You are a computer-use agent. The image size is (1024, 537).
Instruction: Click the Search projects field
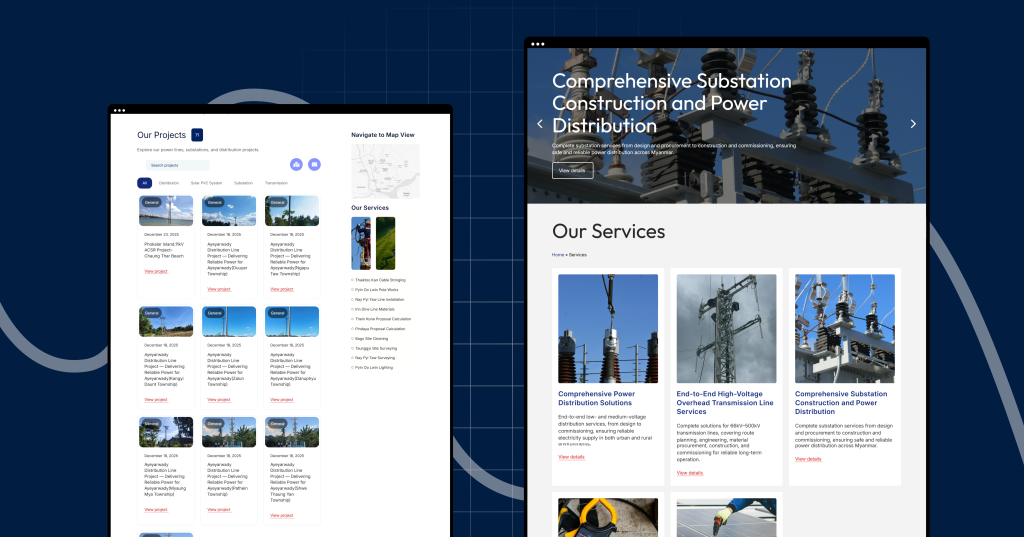pos(178,165)
